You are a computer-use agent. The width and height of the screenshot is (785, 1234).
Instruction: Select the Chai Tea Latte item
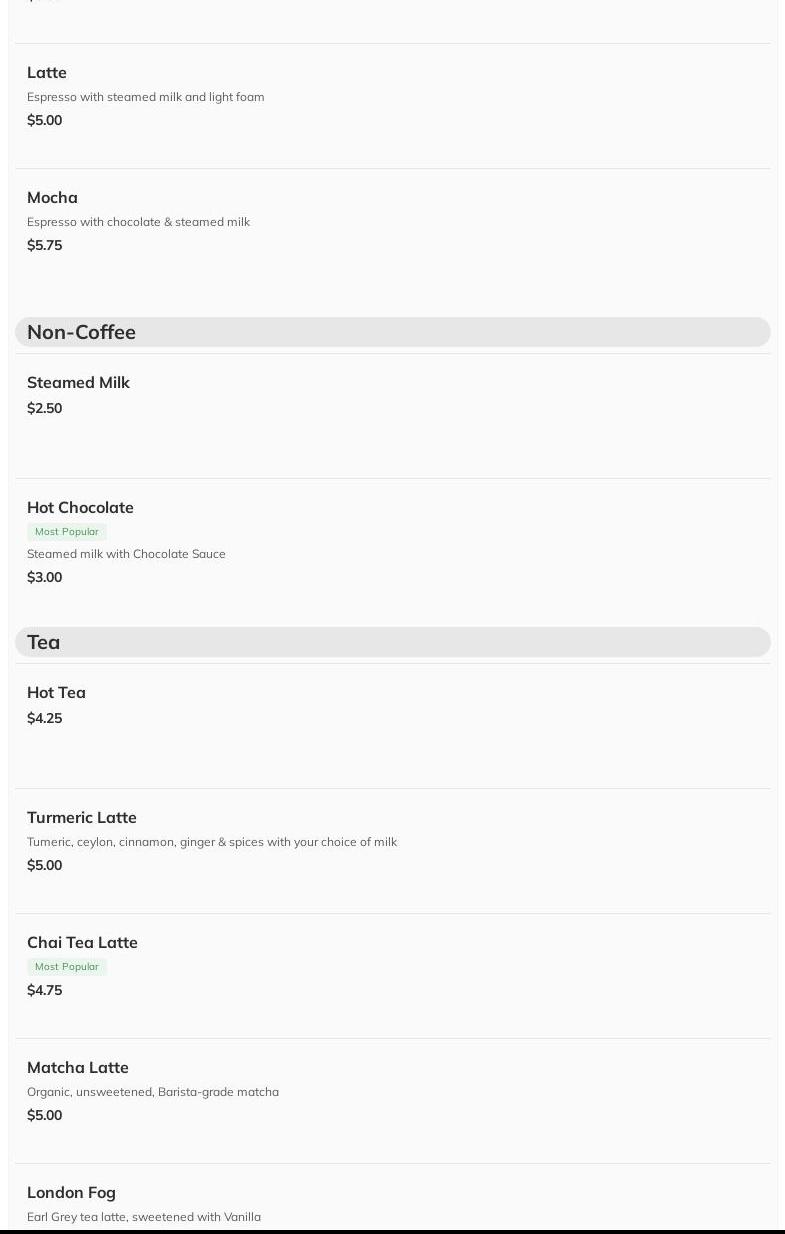(x=82, y=942)
